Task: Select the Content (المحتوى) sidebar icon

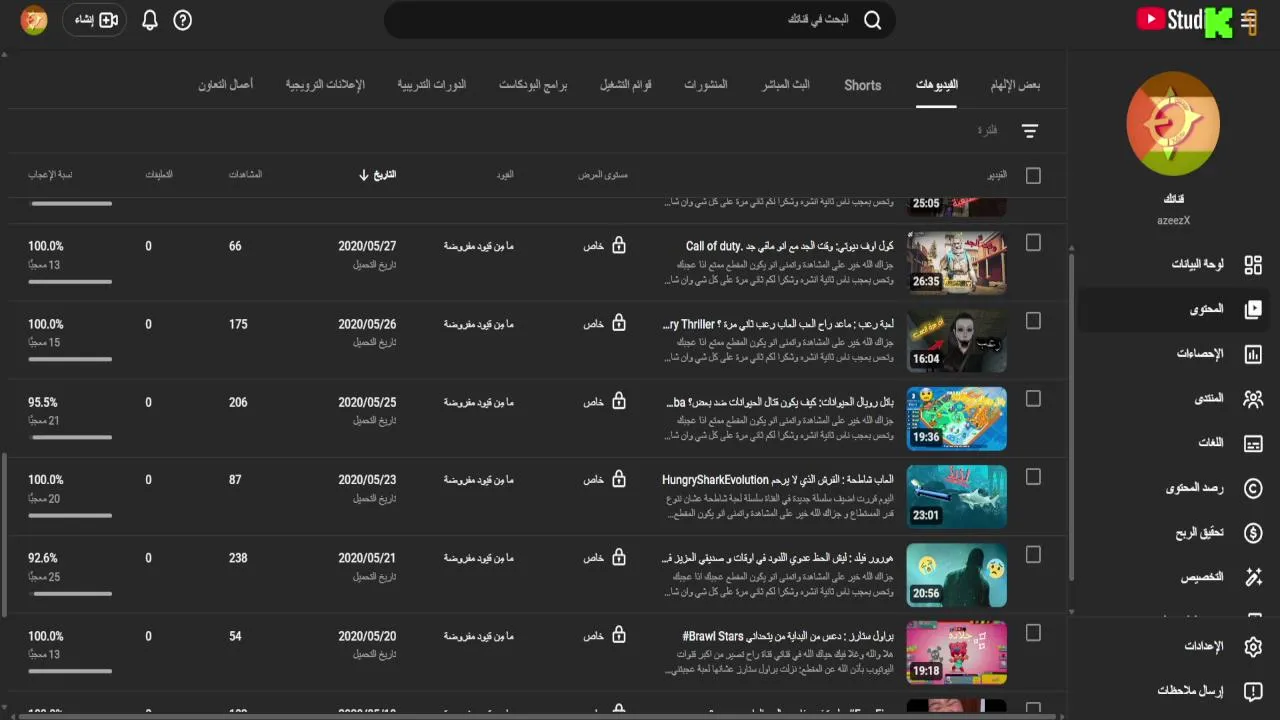Action: point(1253,310)
